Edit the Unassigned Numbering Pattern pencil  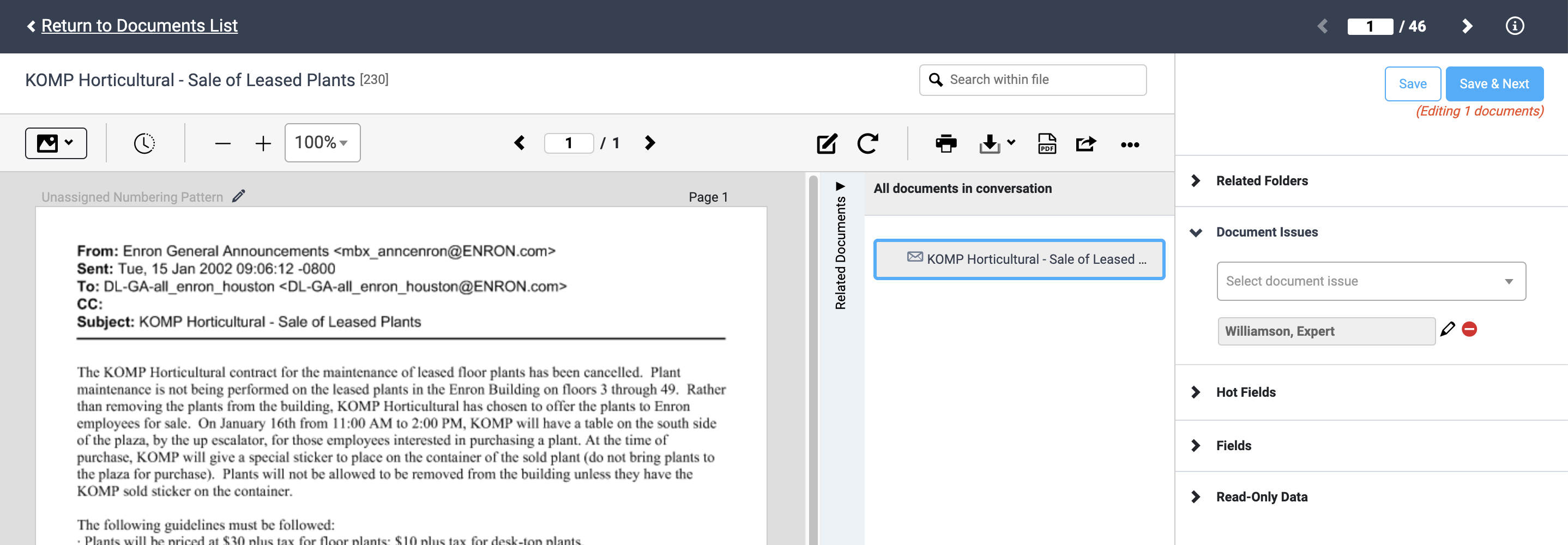(x=239, y=196)
